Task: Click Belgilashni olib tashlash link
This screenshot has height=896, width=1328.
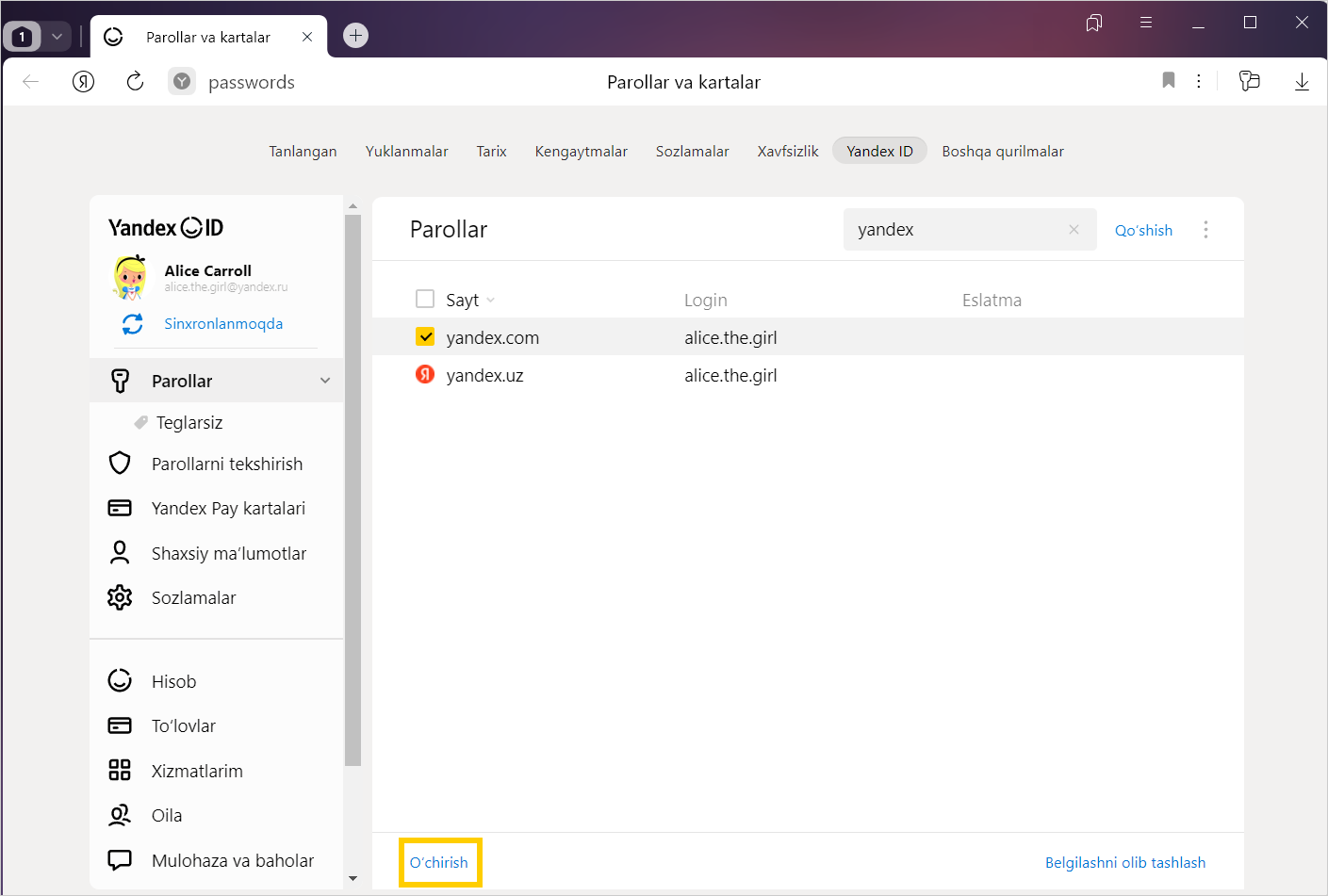Action: [x=1124, y=862]
